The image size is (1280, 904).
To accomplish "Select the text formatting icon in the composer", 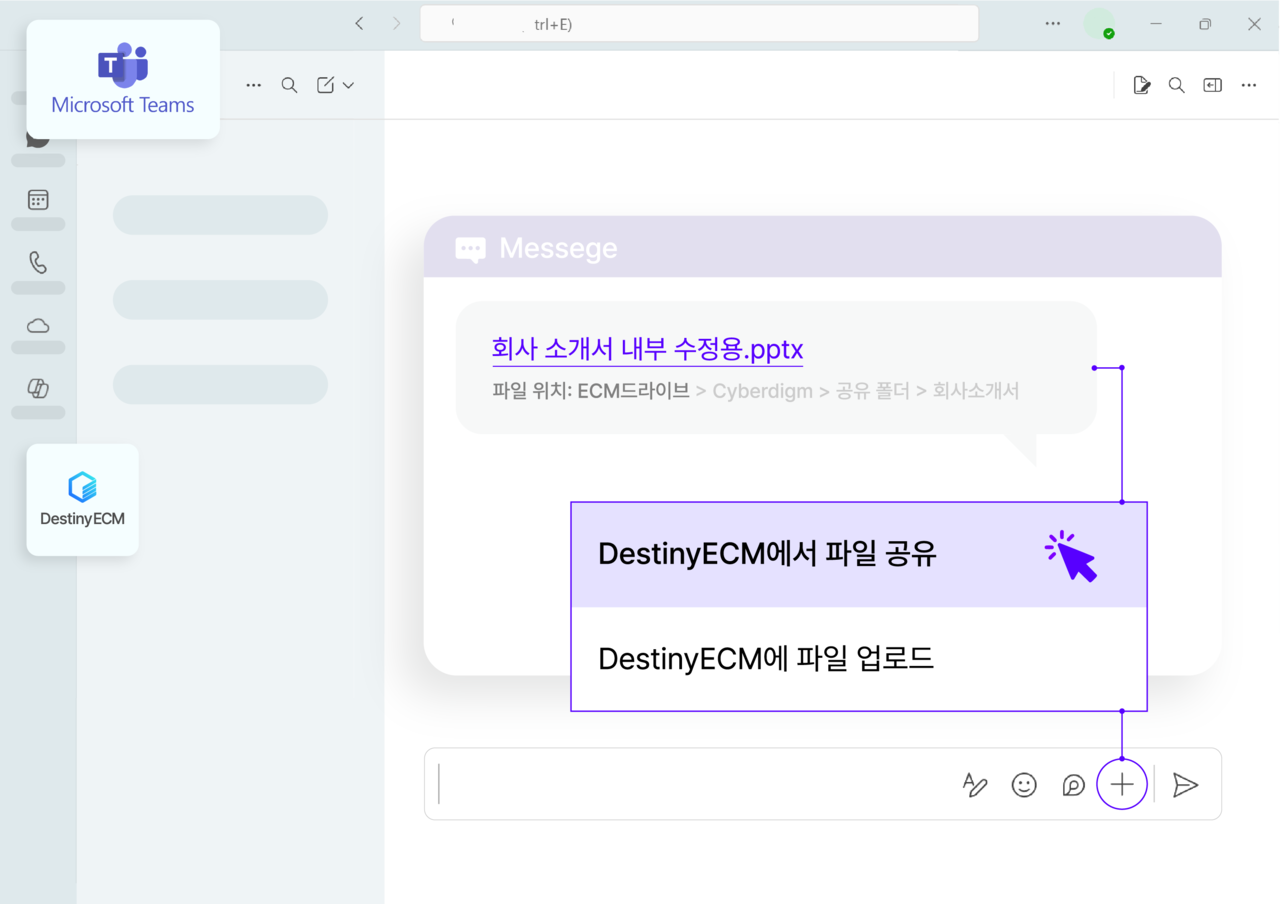I will (975, 784).
